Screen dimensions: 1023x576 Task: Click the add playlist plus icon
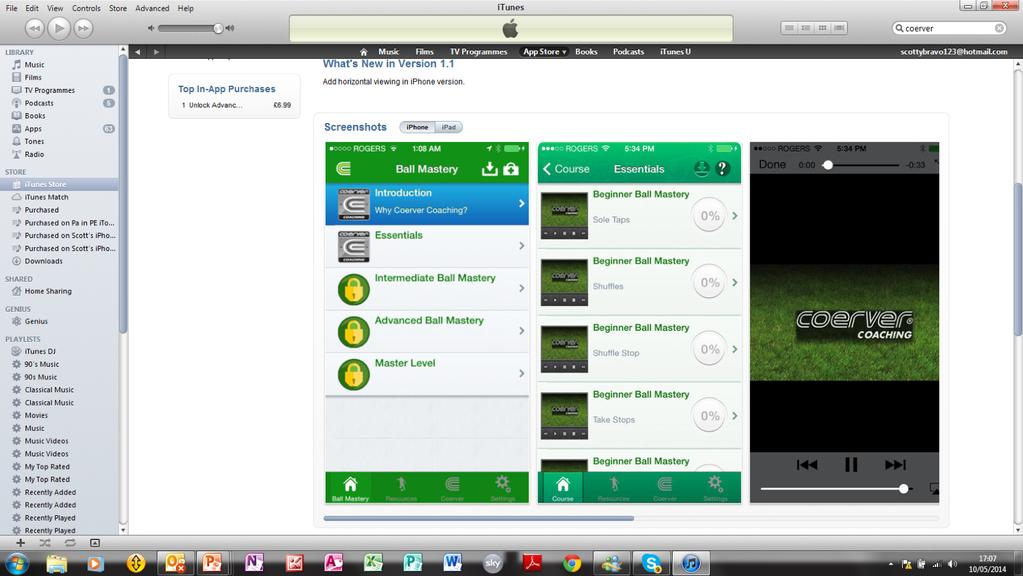20,543
